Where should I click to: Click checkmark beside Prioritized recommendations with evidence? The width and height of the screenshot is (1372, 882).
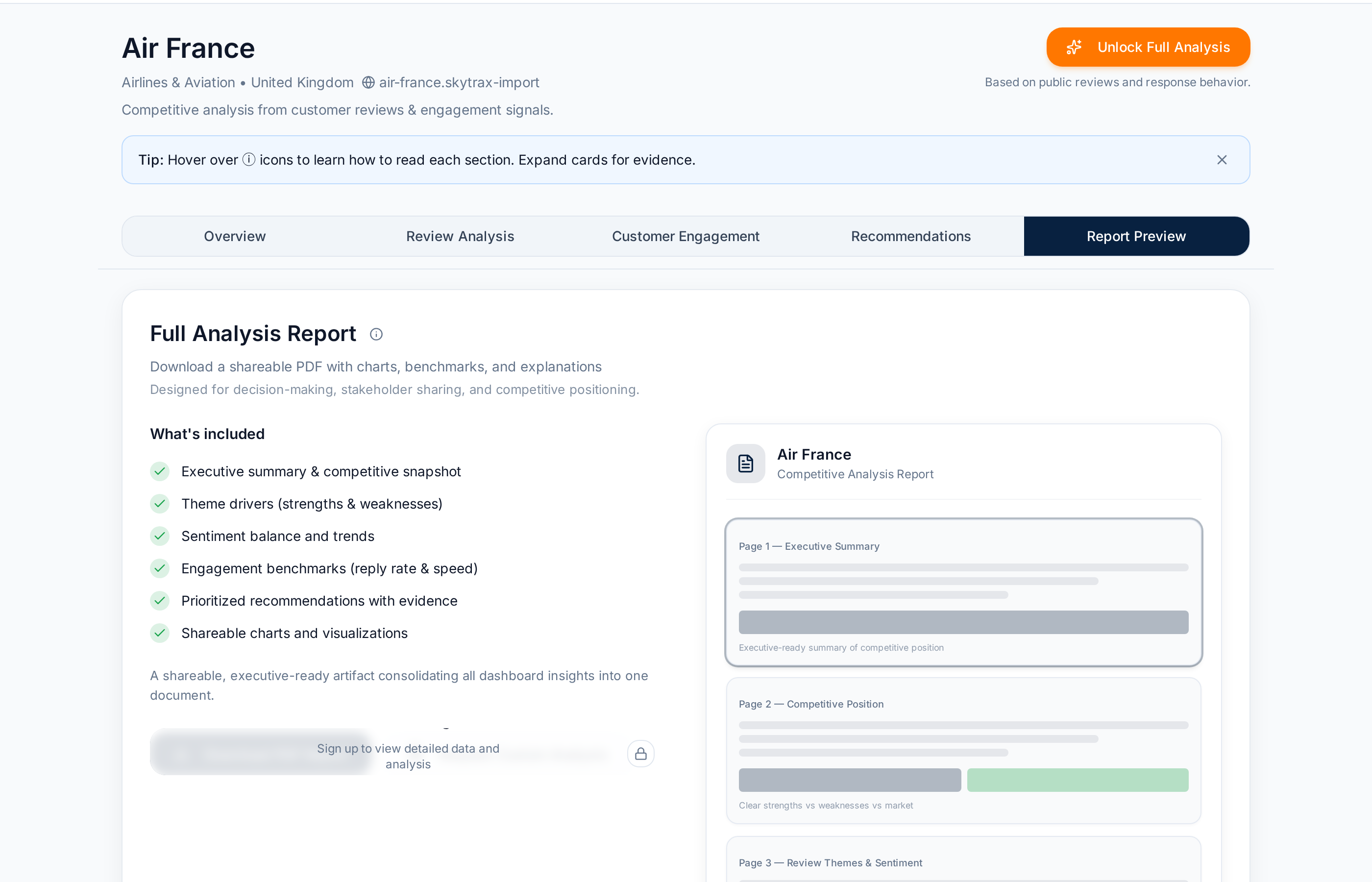[x=160, y=601]
